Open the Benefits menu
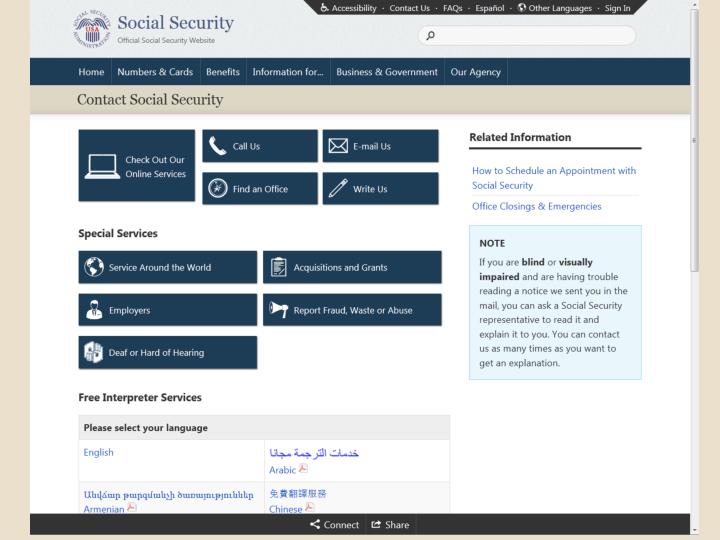Viewport: 720px width, 540px height. pyautogui.click(x=223, y=72)
